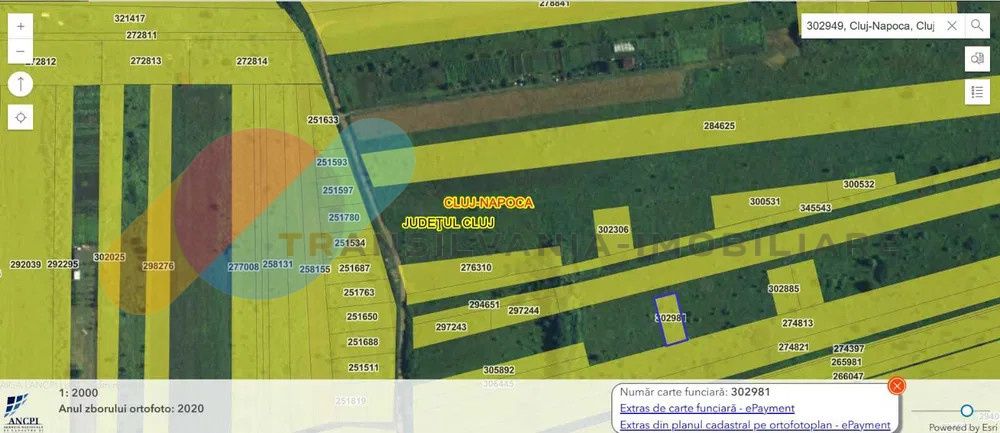Click the locate my position button
The image size is (1000, 433).
pos(21,117)
